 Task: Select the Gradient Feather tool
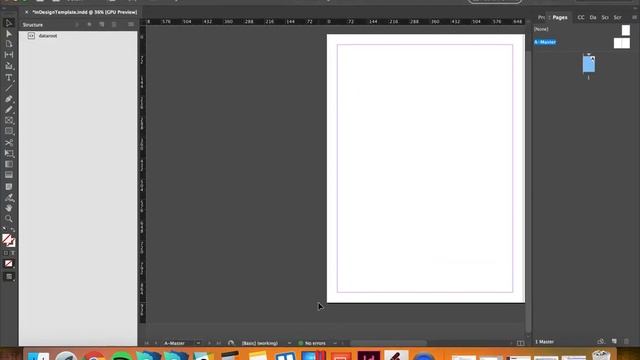[x=9, y=175]
